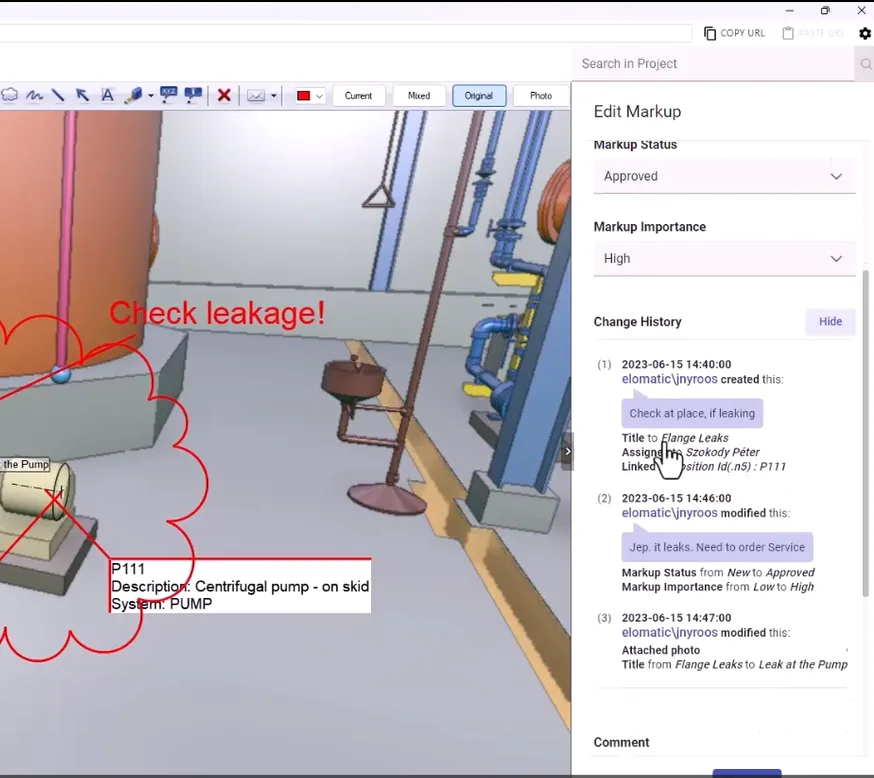This screenshot has height=778, width=874.
Task: Pick the arrow markup tool
Action: click(x=83, y=96)
